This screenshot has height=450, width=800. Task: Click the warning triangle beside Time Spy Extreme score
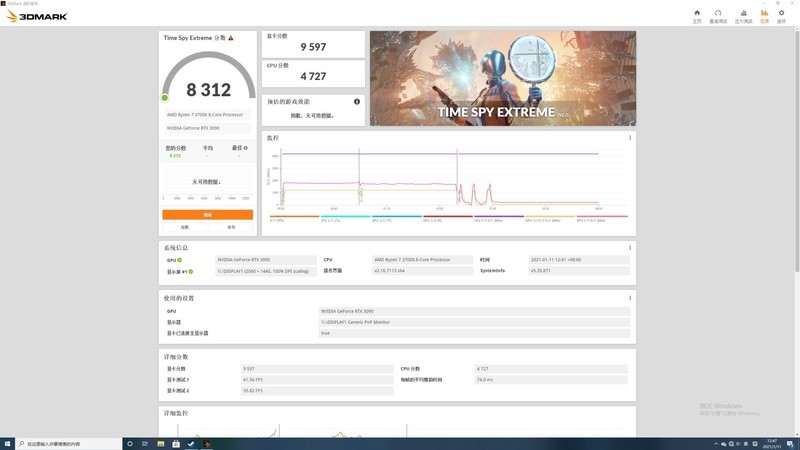tap(231, 38)
